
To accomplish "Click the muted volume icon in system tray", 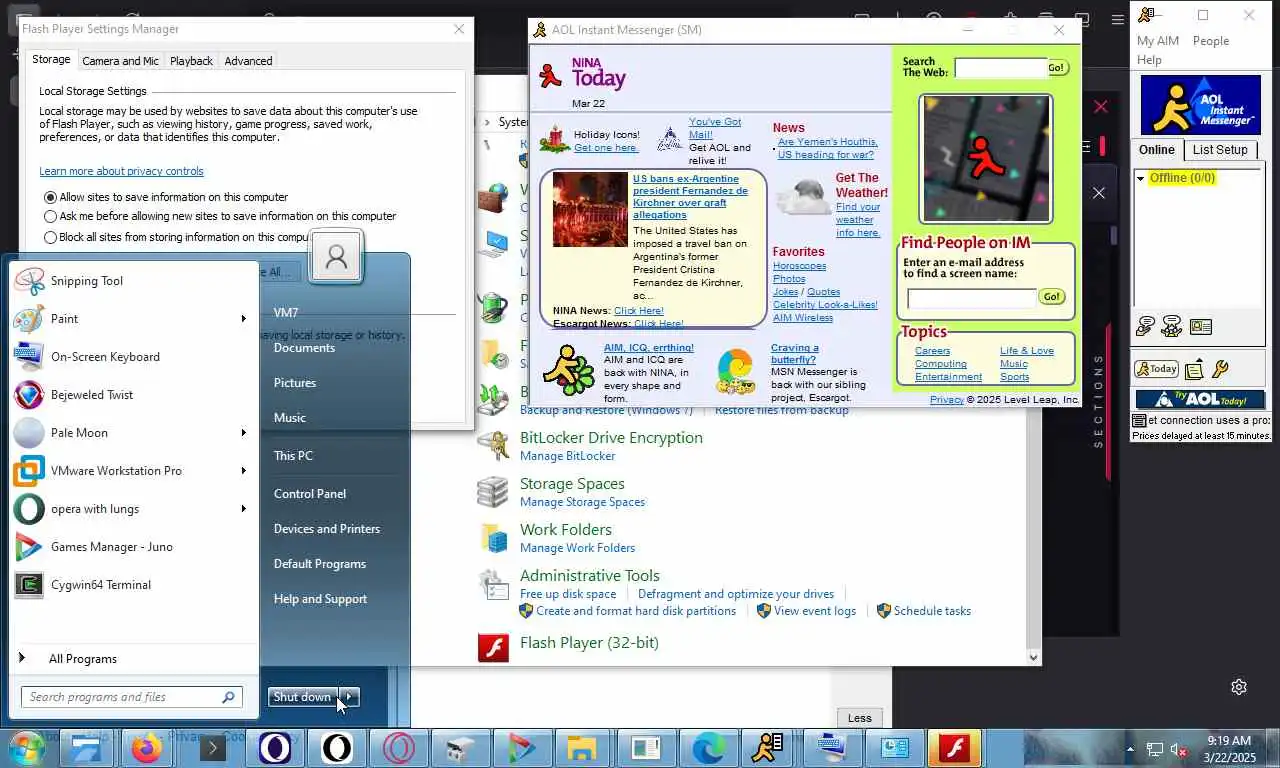I will pos(1179,749).
